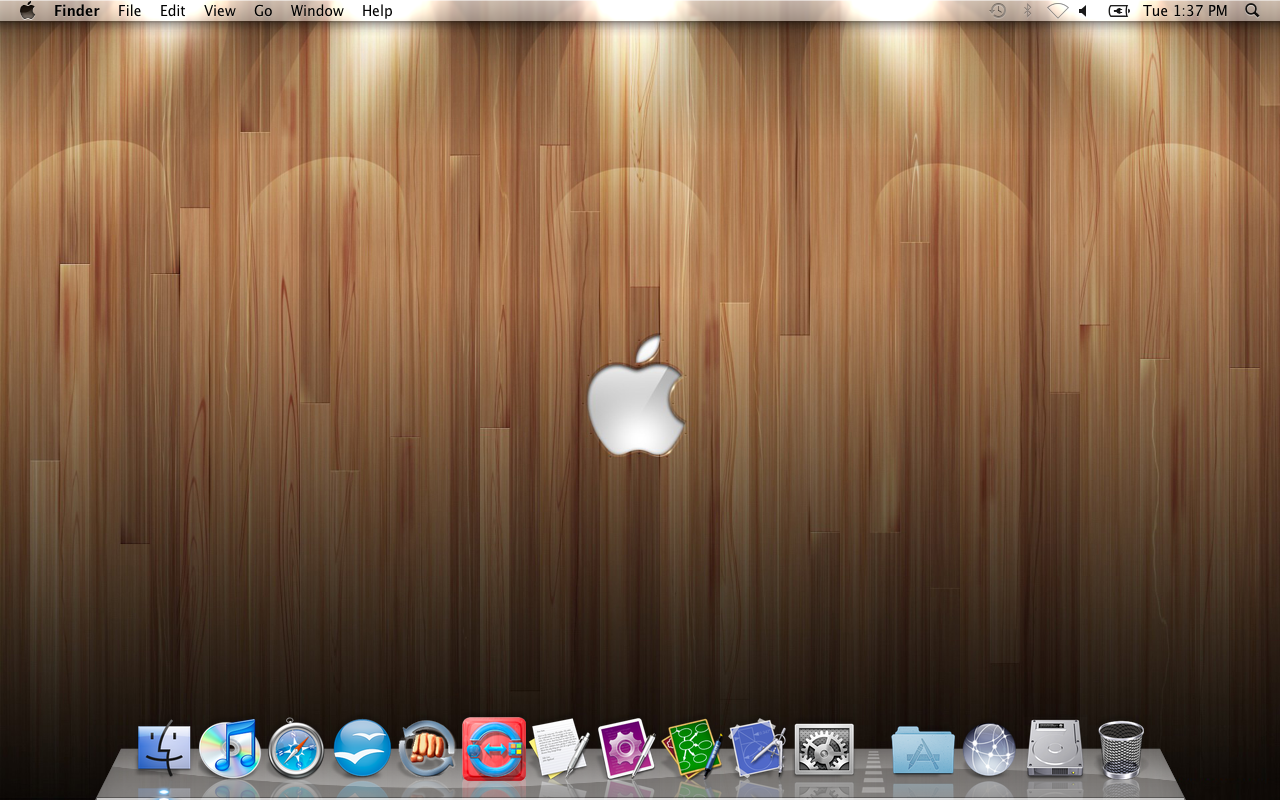Viewport: 1280px width, 800px height.
Task: Launch iTunes from the Dock
Action: coord(230,748)
